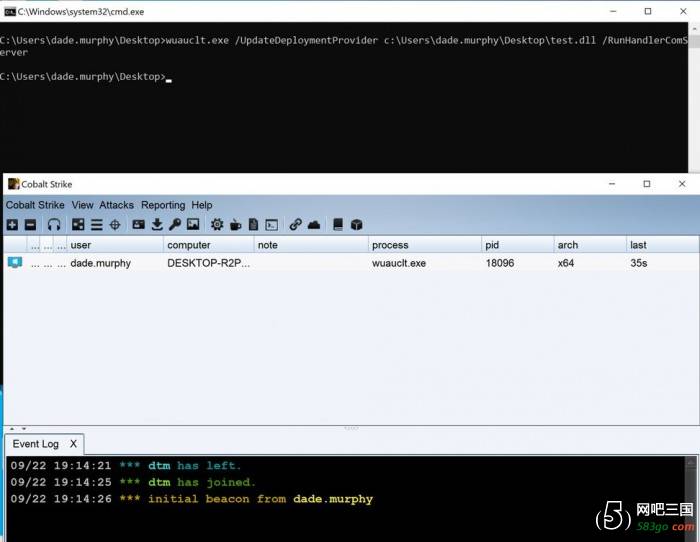Host a file using the chain-link icon
The width and height of the screenshot is (700, 542).
pos(295,225)
